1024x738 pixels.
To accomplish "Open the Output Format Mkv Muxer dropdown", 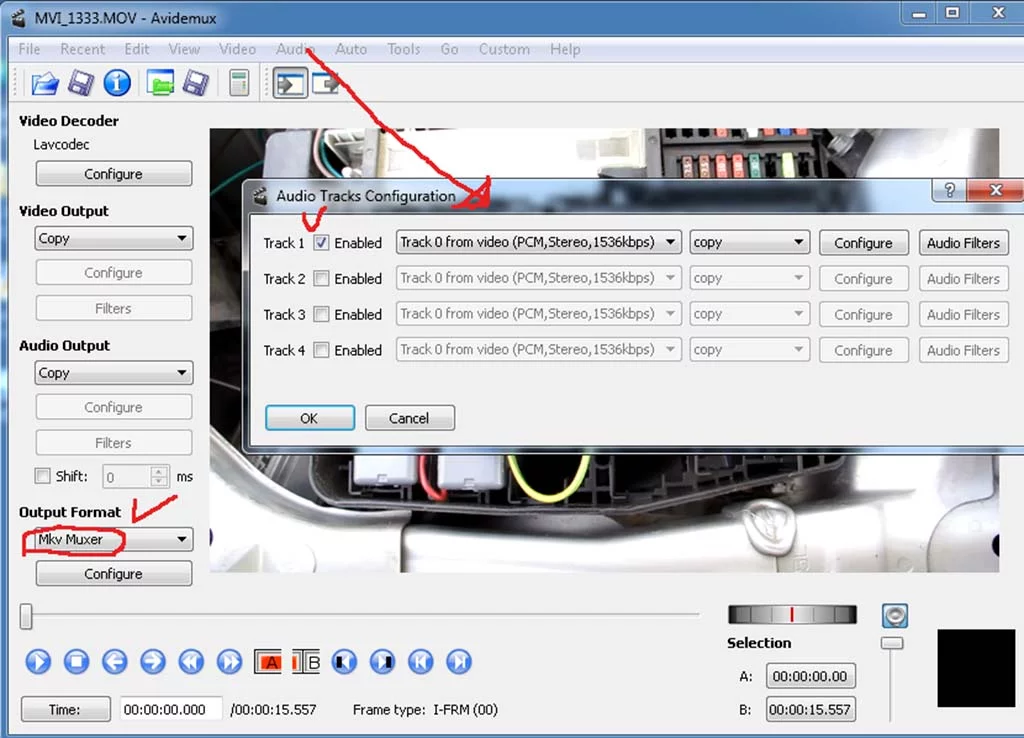I will coord(113,540).
